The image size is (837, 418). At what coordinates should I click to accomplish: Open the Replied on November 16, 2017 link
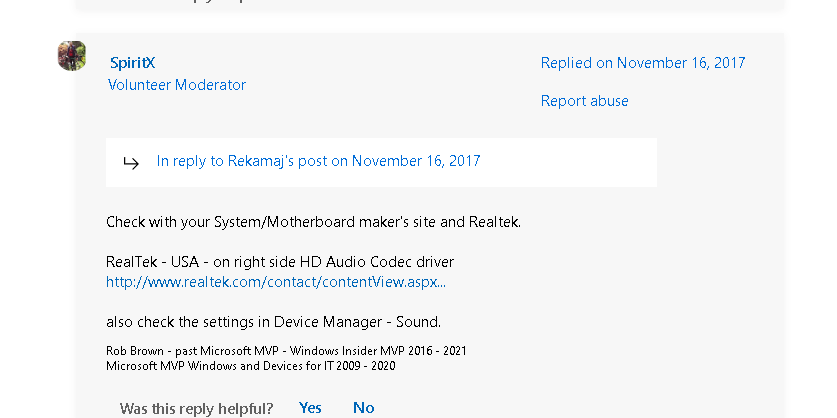(643, 63)
